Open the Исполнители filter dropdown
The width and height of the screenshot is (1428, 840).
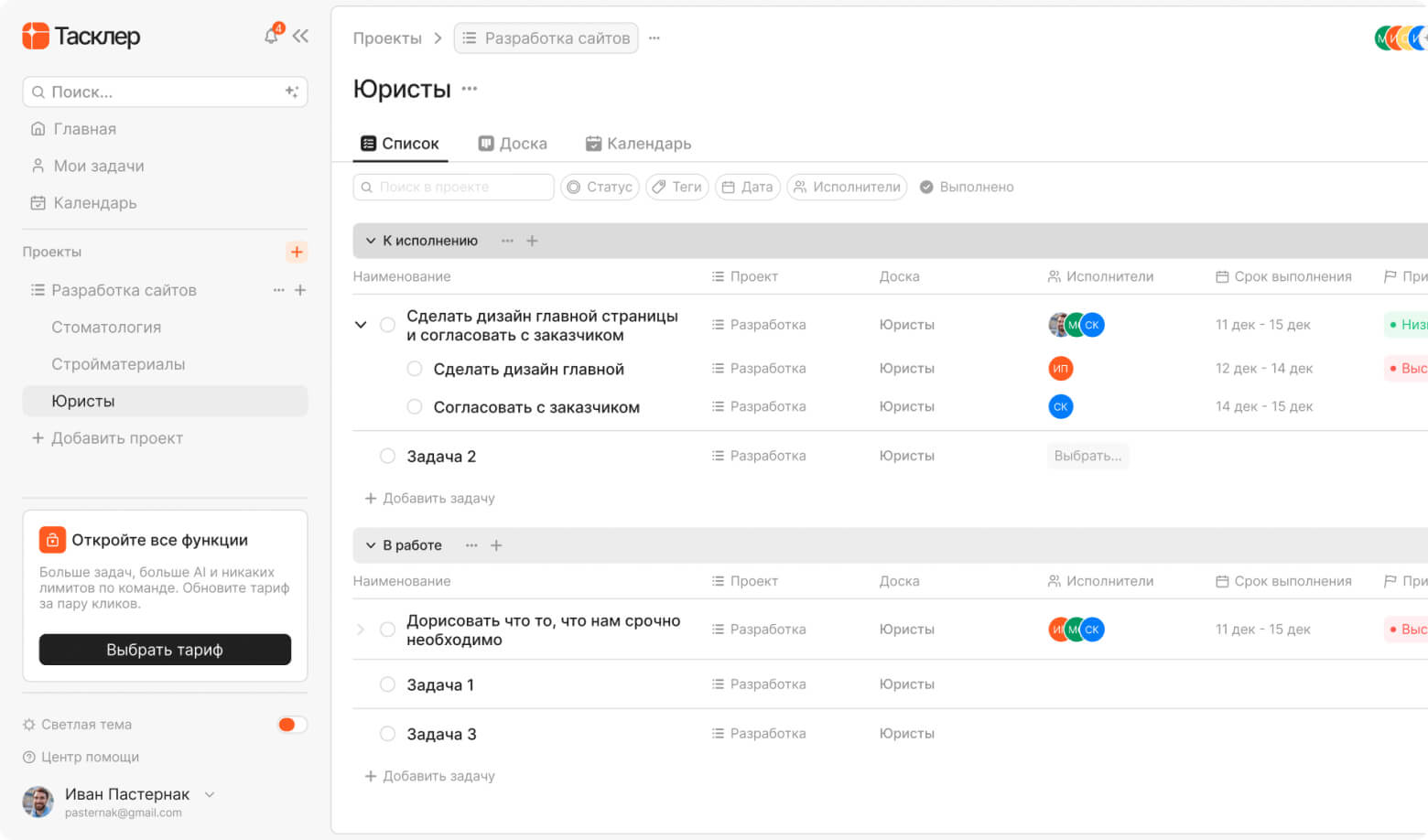847,187
